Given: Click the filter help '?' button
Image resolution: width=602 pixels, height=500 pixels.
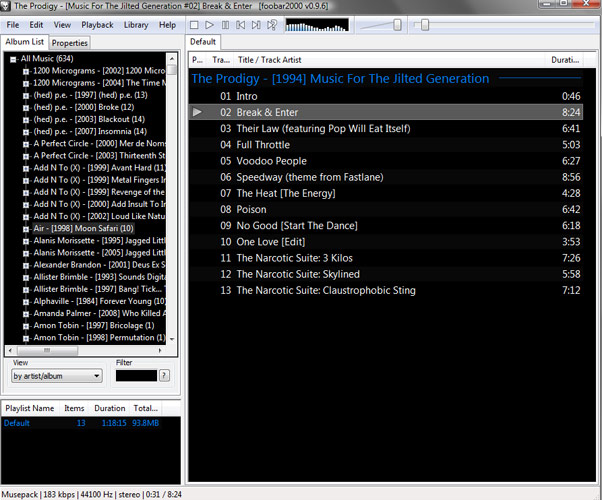Looking at the screenshot, I should click(x=164, y=375).
